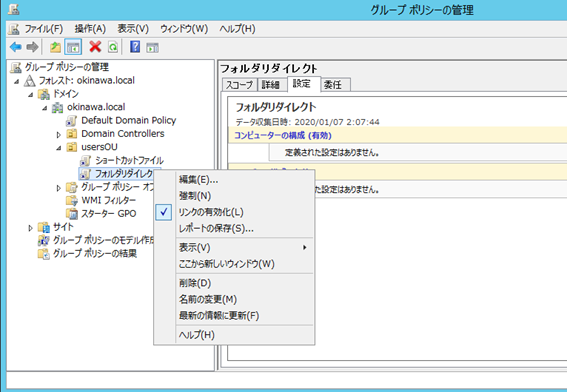Viewport: 567px width, 392px height.
Task: Click the Default Domain Policy GPO icon
Action: pos(71,121)
